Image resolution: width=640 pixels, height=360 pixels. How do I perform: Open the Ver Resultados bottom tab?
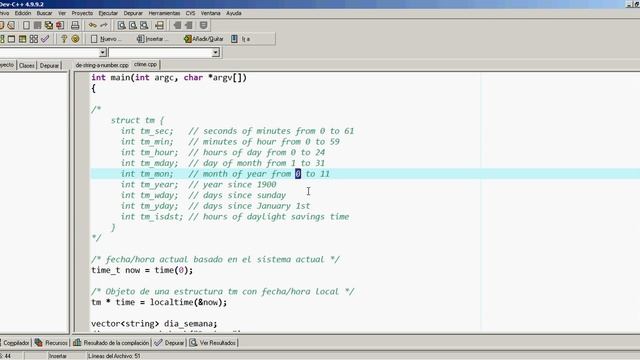click(x=213, y=343)
